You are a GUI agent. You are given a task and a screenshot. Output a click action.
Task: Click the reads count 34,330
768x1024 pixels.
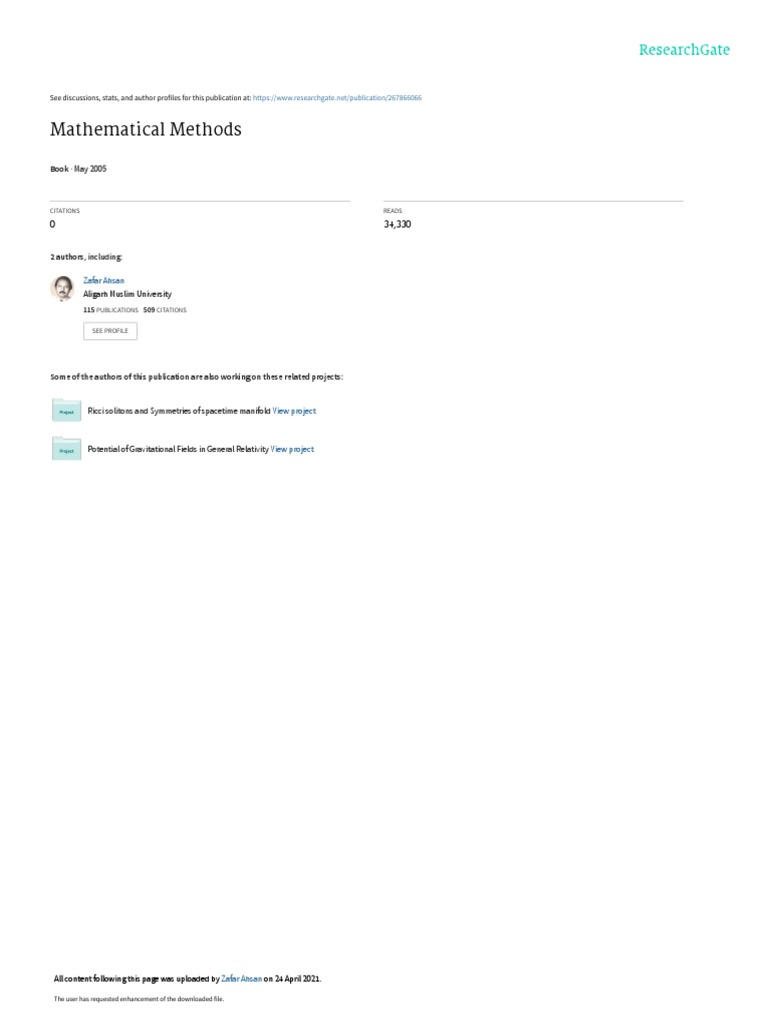[397, 224]
